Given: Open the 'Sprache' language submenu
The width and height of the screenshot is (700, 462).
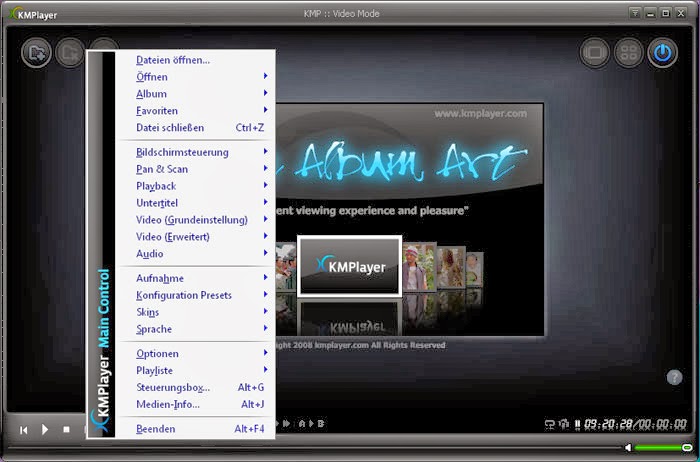Looking at the screenshot, I should [x=196, y=329].
